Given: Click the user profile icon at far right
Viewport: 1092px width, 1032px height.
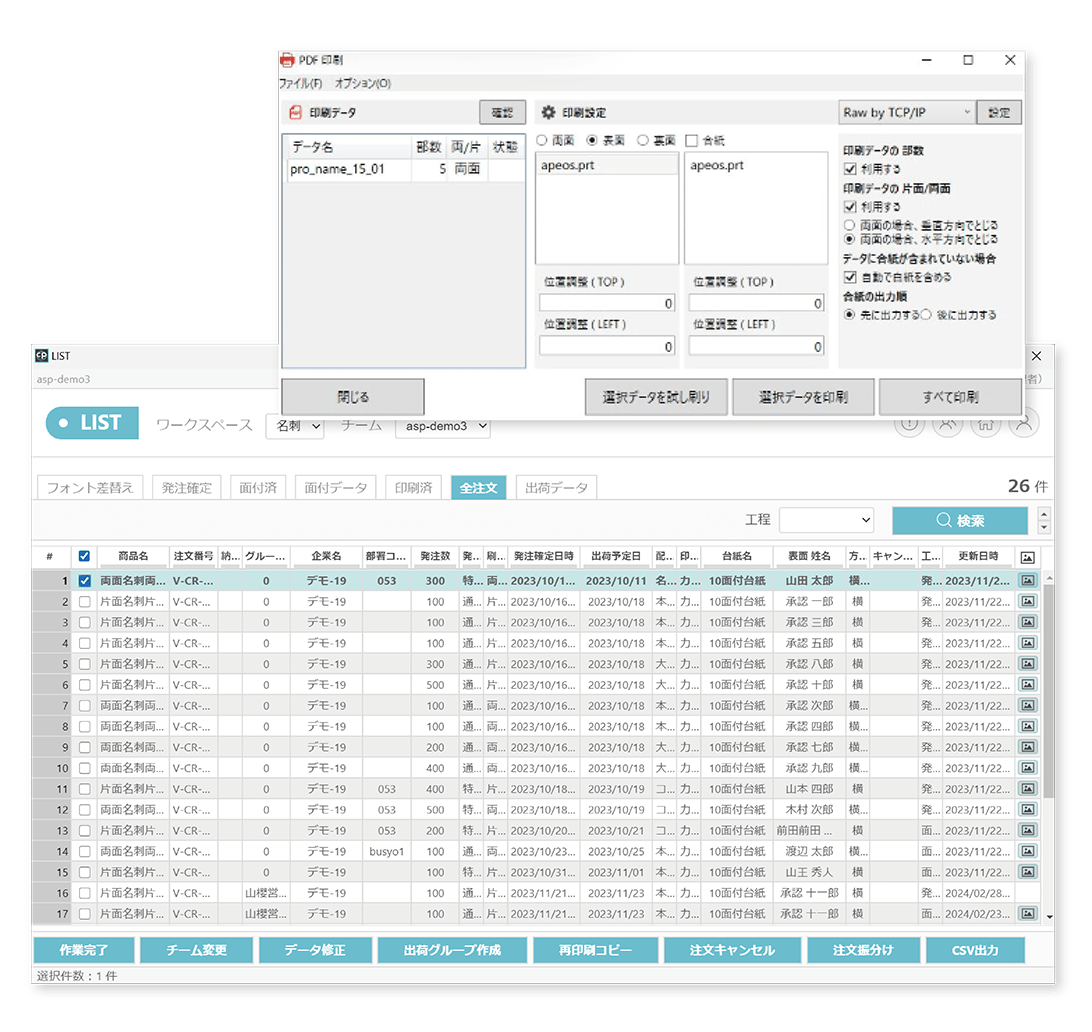Looking at the screenshot, I should tap(1023, 424).
